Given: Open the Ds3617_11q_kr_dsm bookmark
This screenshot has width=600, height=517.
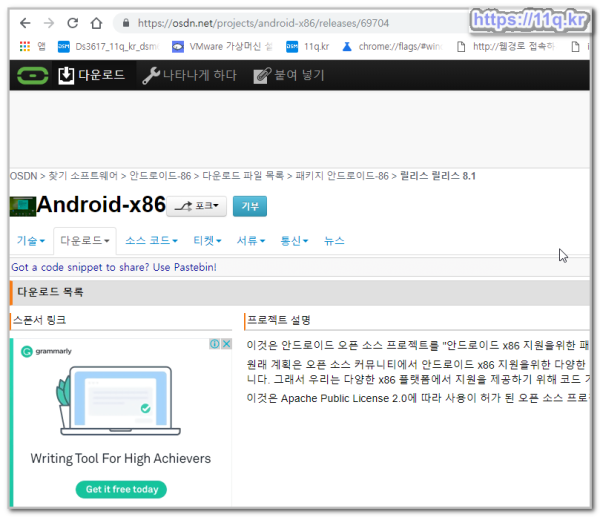Looking at the screenshot, I should click(x=108, y=46).
